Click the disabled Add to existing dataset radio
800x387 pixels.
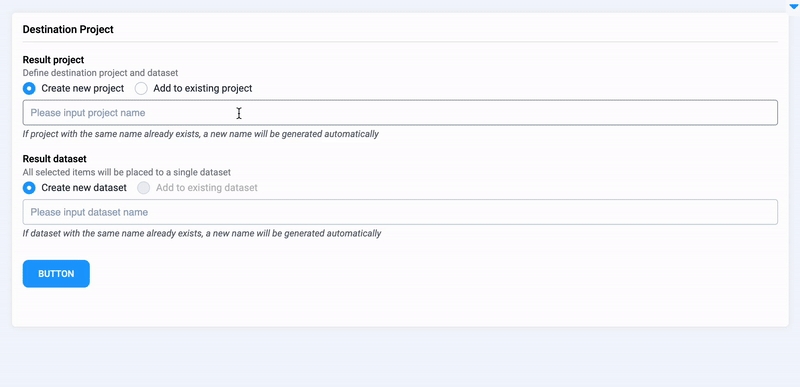(x=144, y=188)
